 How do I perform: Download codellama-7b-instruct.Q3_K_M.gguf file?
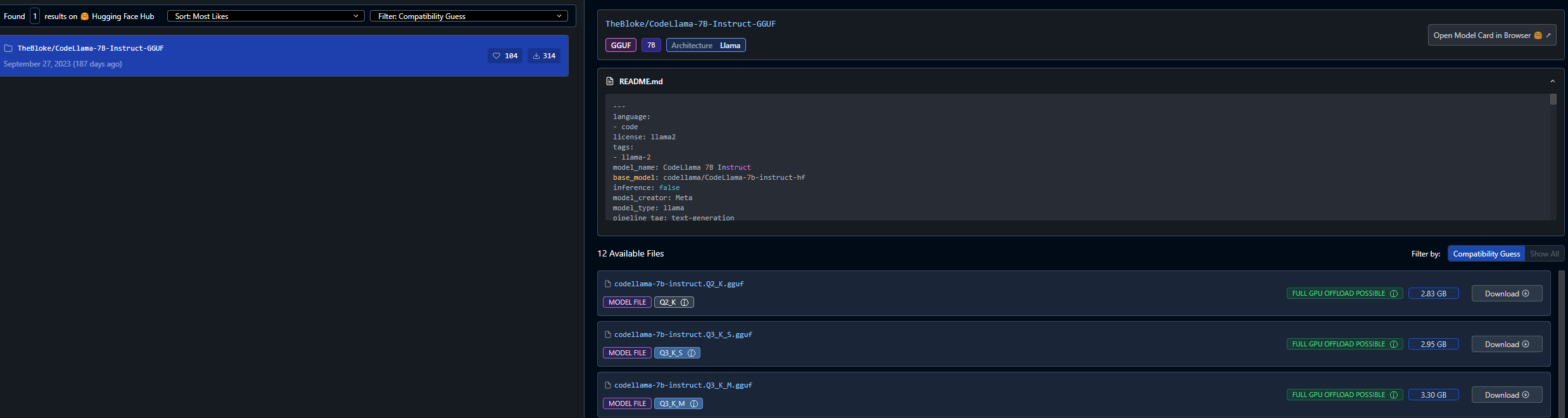[x=1507, y=395]
